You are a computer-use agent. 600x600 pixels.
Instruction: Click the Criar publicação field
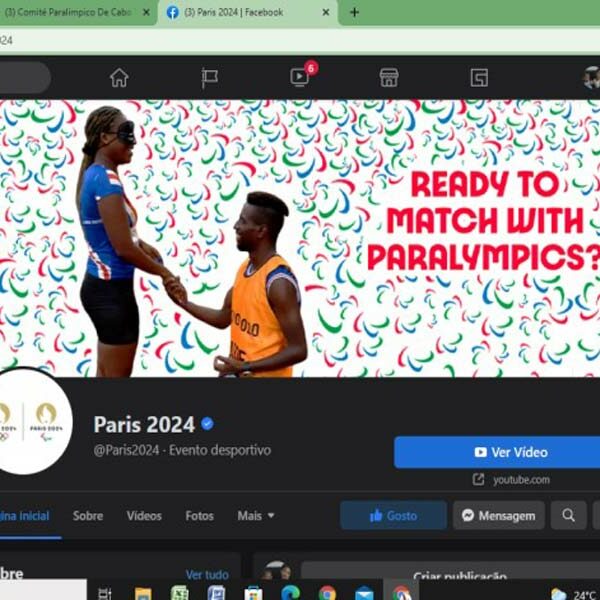[x=450, y=572]
